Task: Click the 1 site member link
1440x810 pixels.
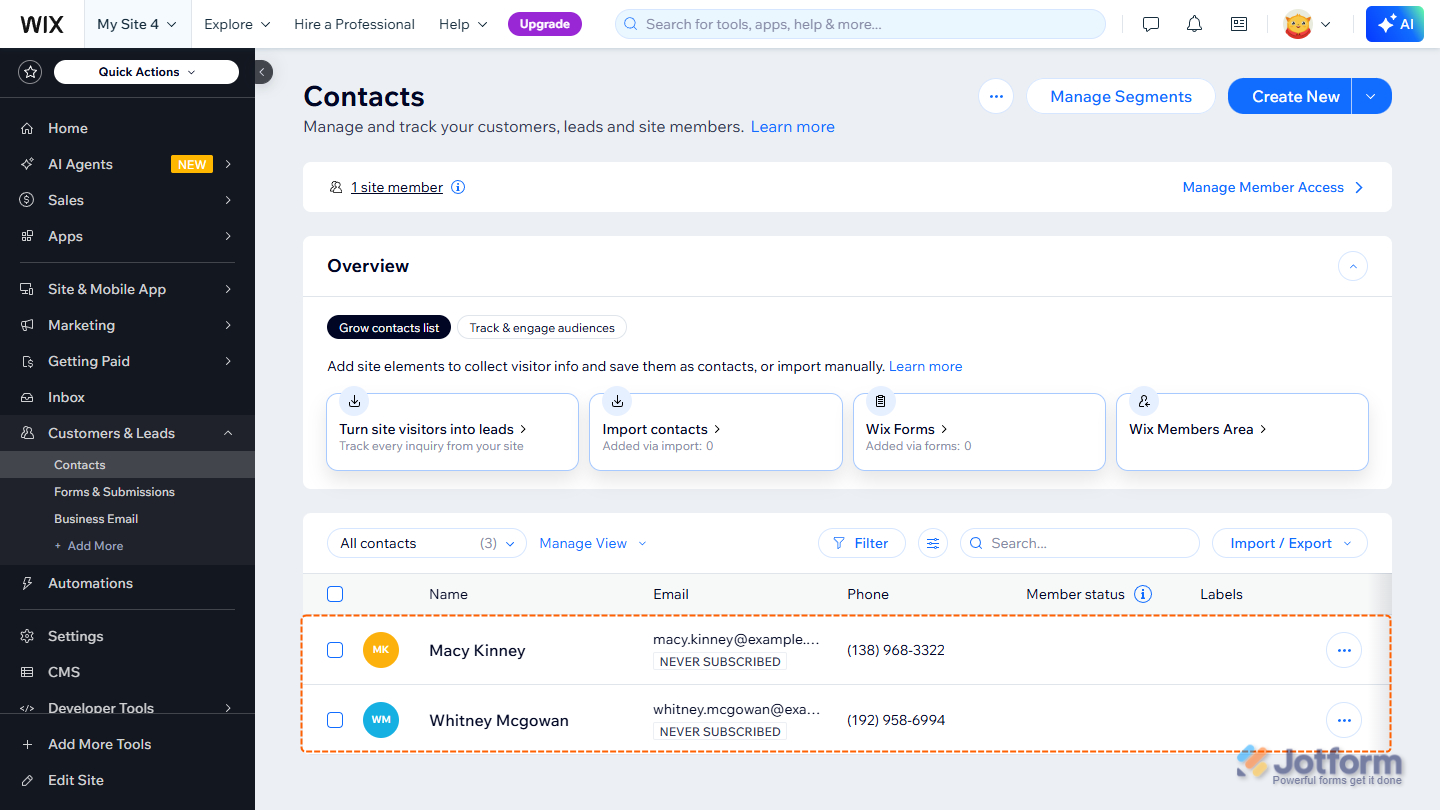Action: click(397, 187)
